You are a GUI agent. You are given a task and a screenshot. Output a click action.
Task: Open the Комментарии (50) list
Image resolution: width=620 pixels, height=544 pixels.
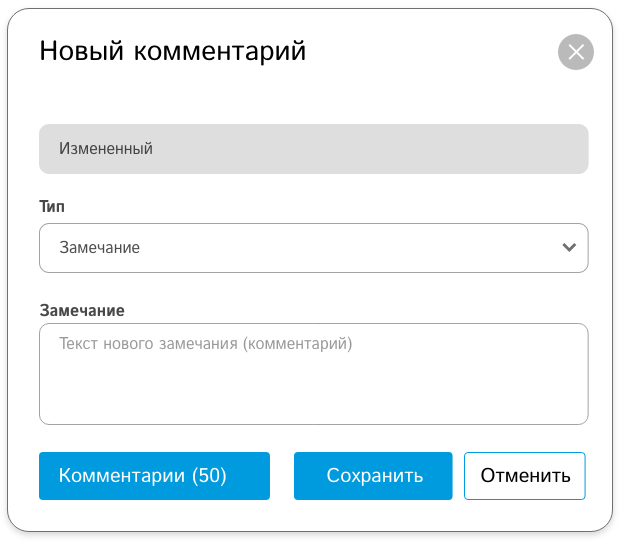(154, 476)
